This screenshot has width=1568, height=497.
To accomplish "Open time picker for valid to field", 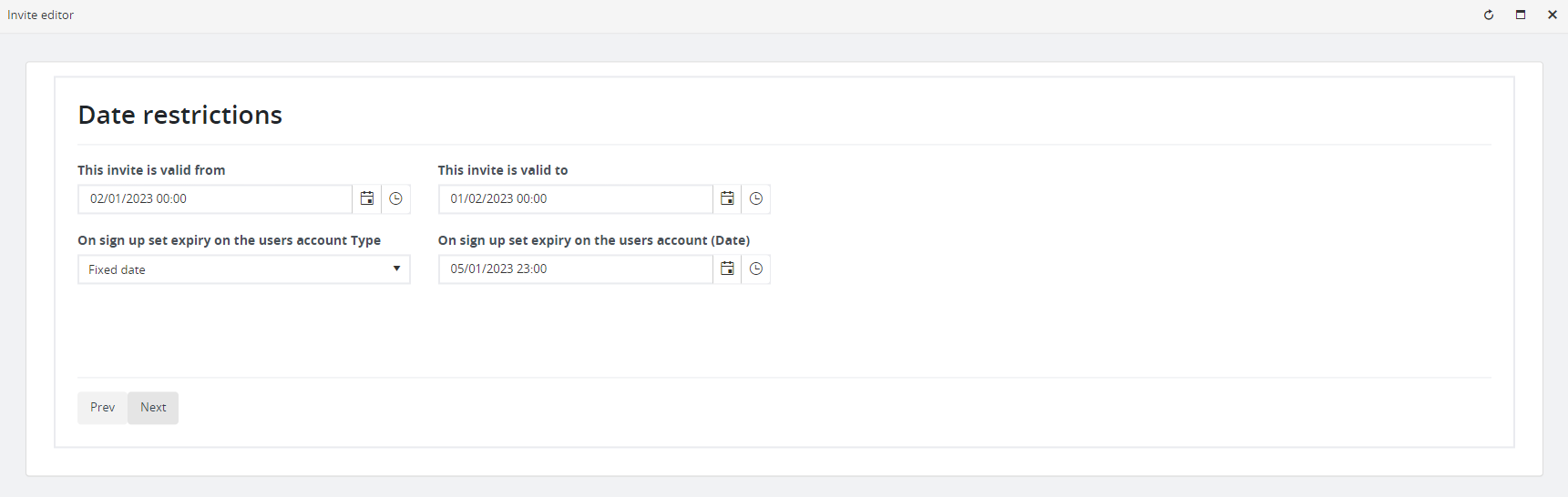I will point(756,198).
